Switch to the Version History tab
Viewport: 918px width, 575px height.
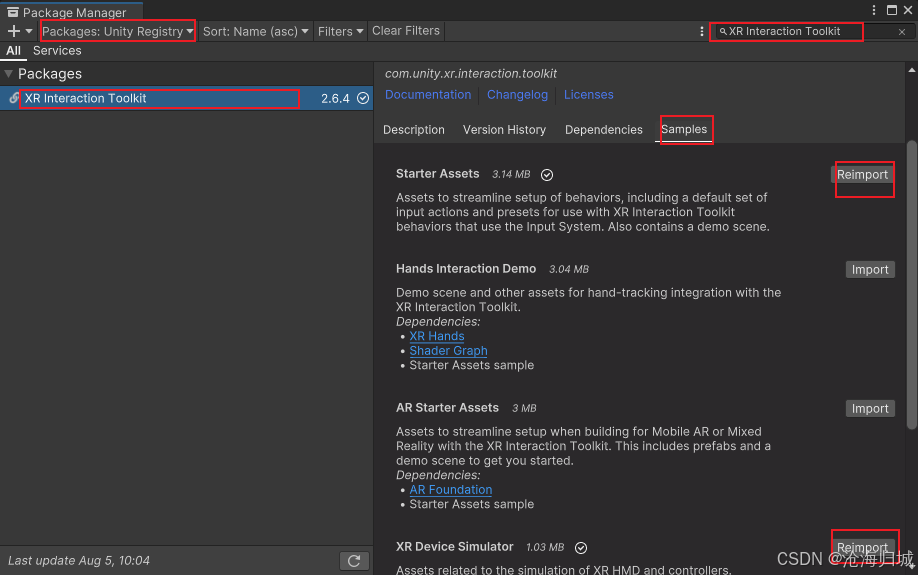click(x=504, y=130)
